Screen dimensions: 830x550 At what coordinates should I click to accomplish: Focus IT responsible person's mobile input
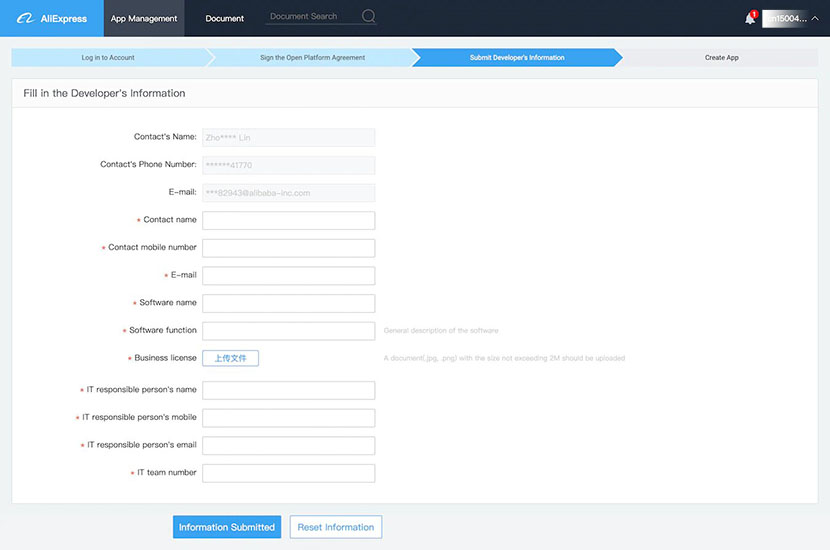click(288, 418)
